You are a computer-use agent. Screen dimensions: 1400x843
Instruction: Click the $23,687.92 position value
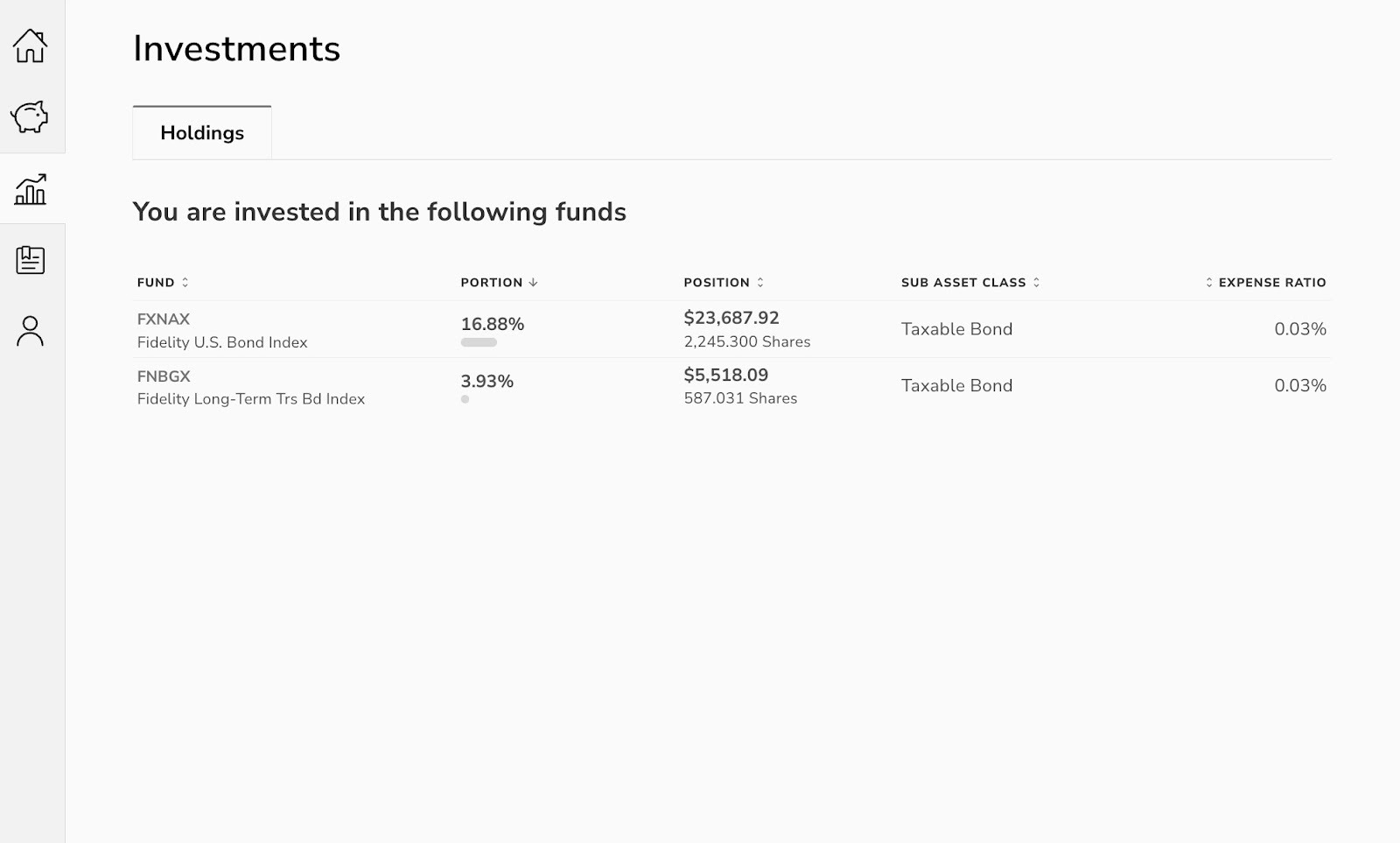tap(731, 318)
